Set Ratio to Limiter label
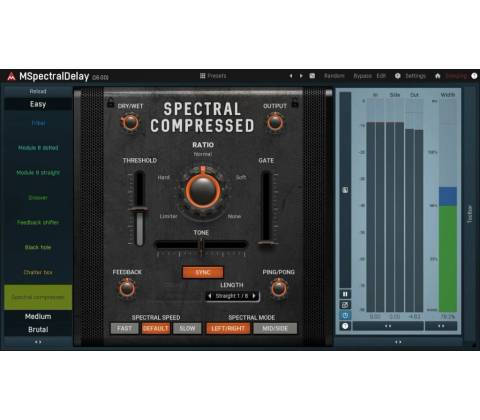 tap(168, 216)
